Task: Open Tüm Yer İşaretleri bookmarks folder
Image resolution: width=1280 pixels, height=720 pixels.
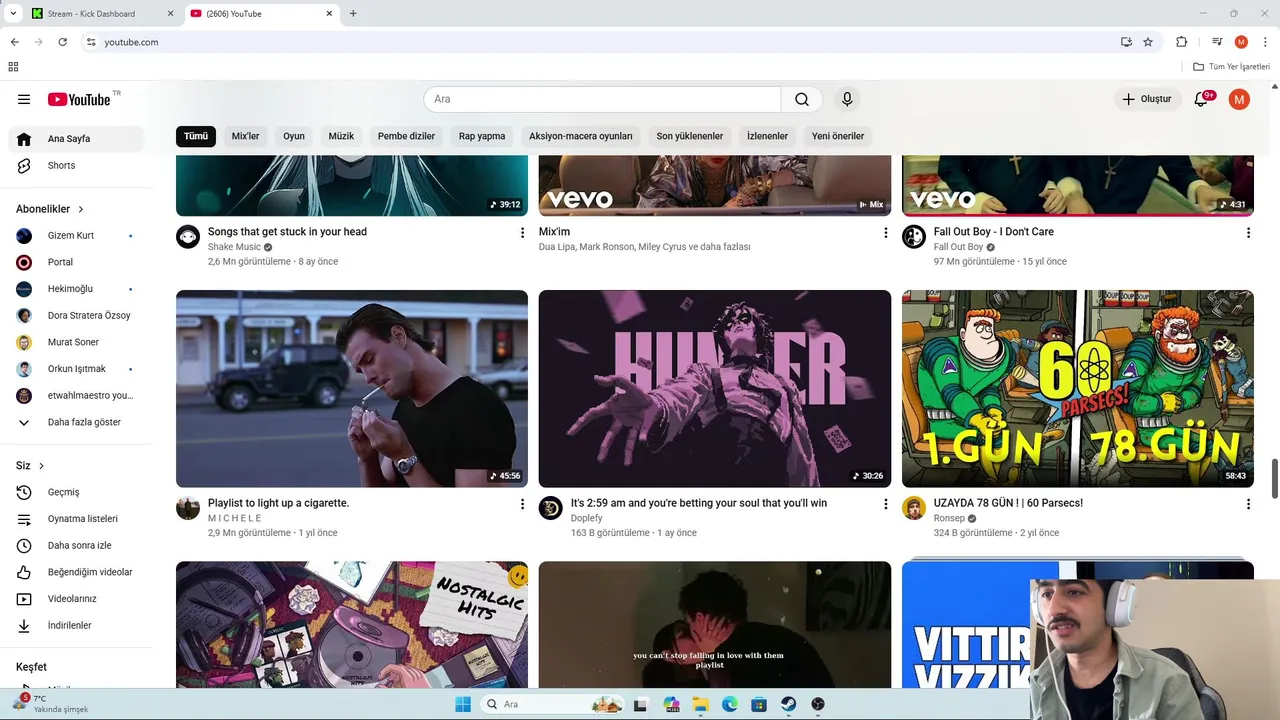Action: pyautogui.click(x=1231, y=67)
